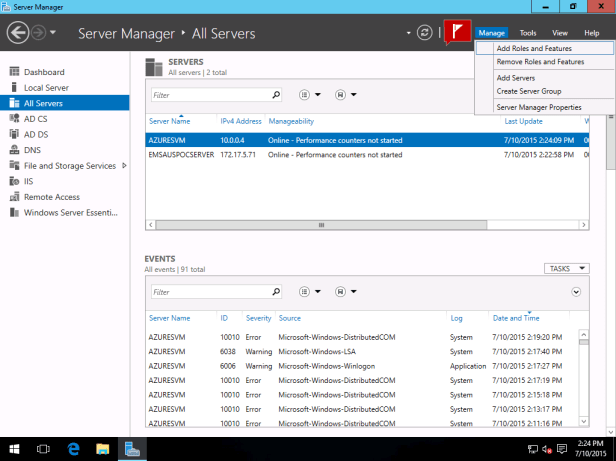The width and height of the screenshot is (616, 461).
Task: Expand the Events filter options chevron
Action: [x=576, y=291]
